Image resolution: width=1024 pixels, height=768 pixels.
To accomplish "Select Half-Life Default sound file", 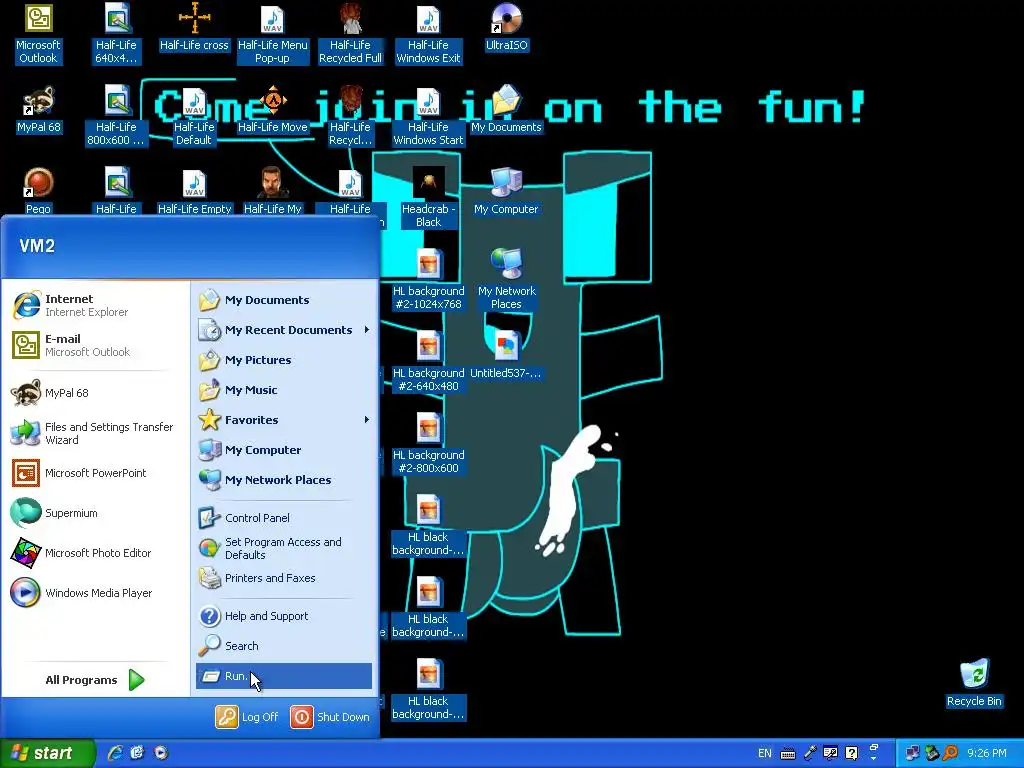I will click(194, 116).
